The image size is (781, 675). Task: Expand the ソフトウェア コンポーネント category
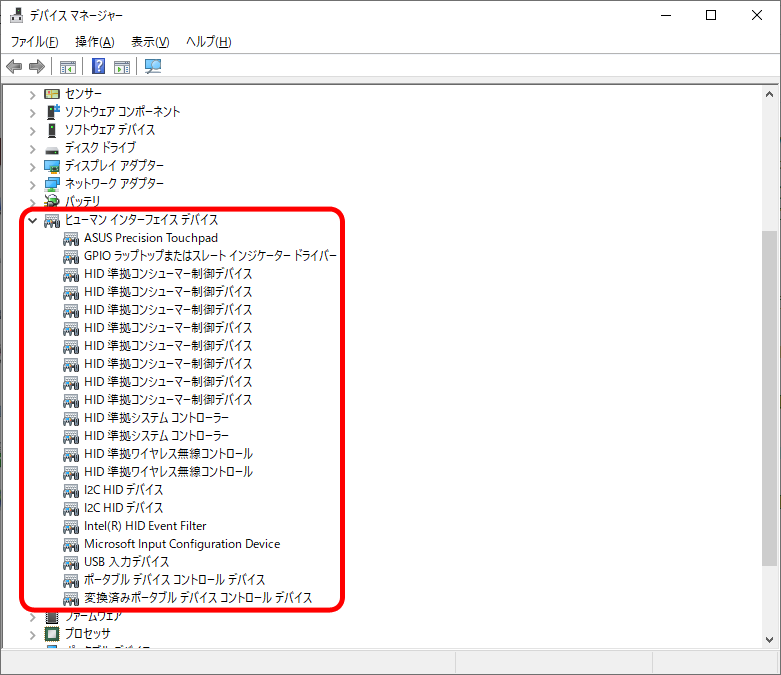[x=32, y=113]
